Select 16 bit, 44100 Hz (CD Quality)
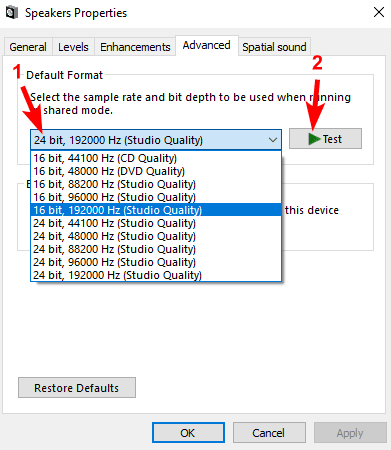Viewport: 391px width, 450px height. [156, 158]
